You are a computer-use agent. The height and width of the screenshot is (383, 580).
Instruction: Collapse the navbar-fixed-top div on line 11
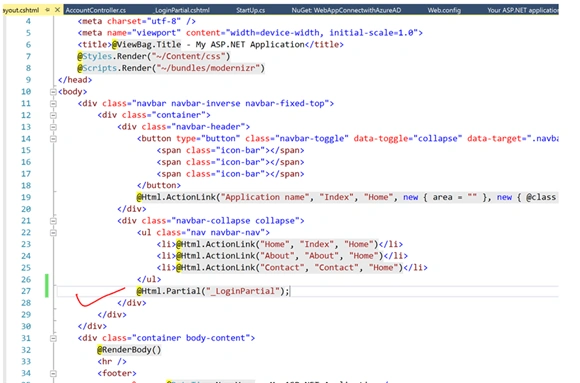[53, 104]
